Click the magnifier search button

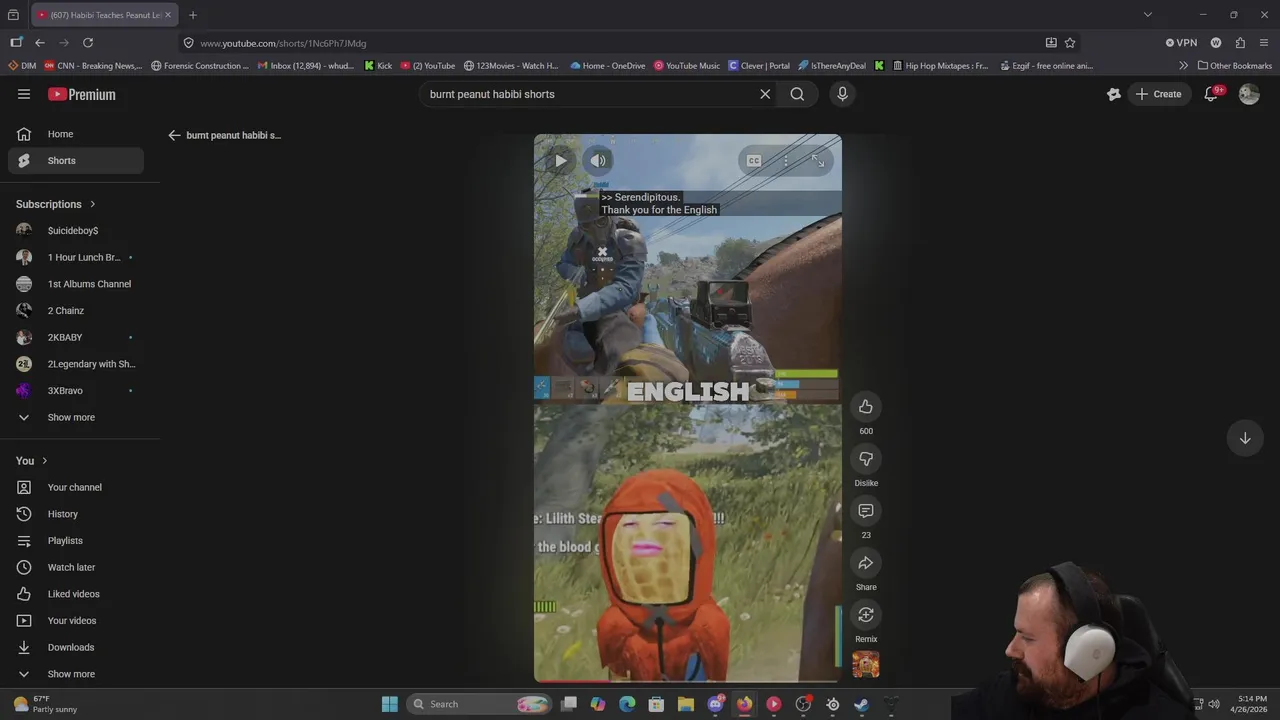pos(797,94)
